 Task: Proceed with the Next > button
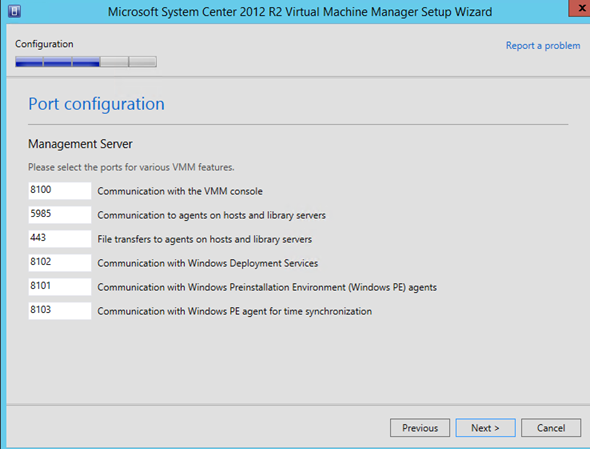click(485, 428)
